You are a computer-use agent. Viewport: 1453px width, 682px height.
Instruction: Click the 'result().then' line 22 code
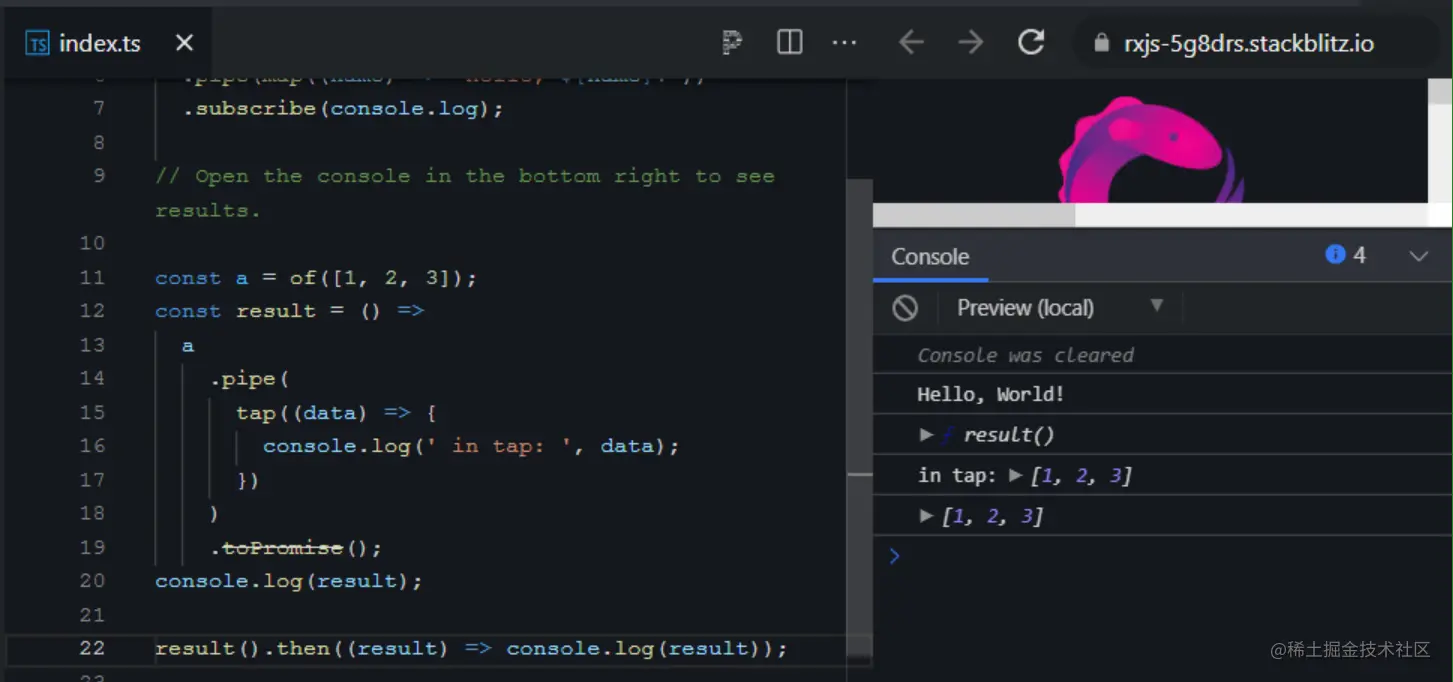pyautogui.click(x=471, y=649)
